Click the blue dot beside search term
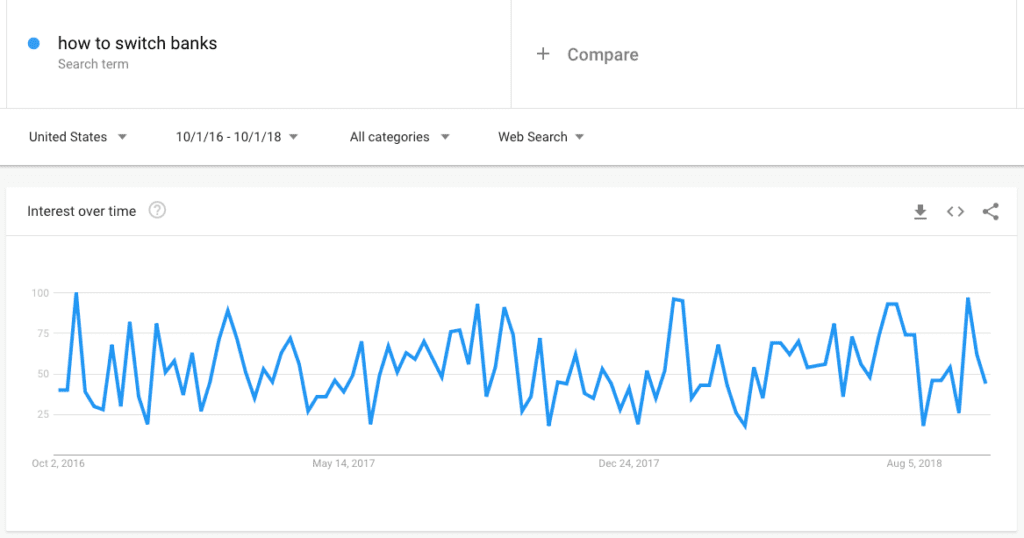The height and width of the screenshot is (538, 1024). (33, 44)
